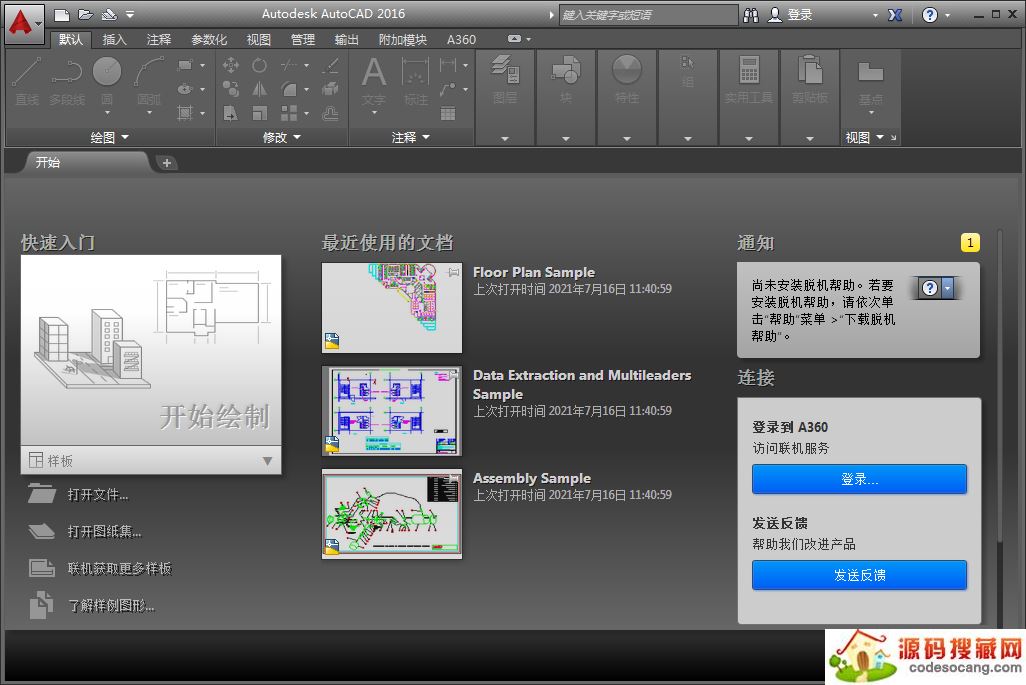1026x685 pixels.
Task: Open the AutoCAD application menu (red A)
Action: click(20, 21)
